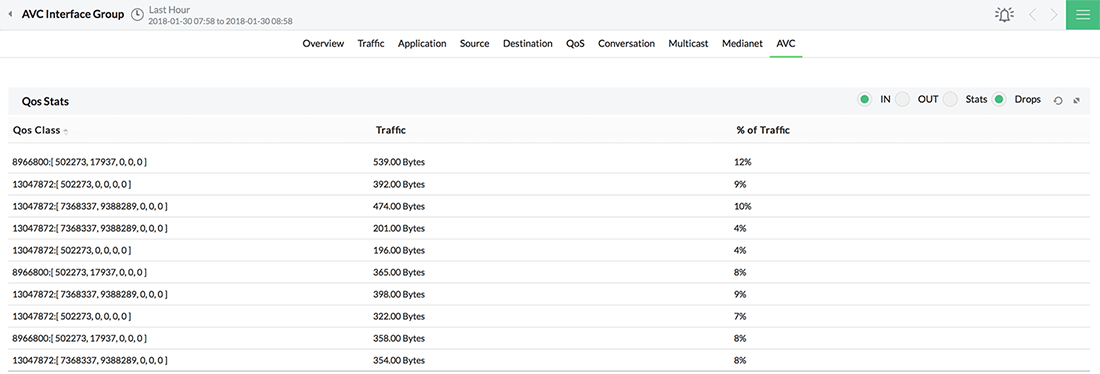This screenshot has width=1100, height=374.
Task: Select the Qos class row with 322.00 Bytes
Action: pos(550,316)
